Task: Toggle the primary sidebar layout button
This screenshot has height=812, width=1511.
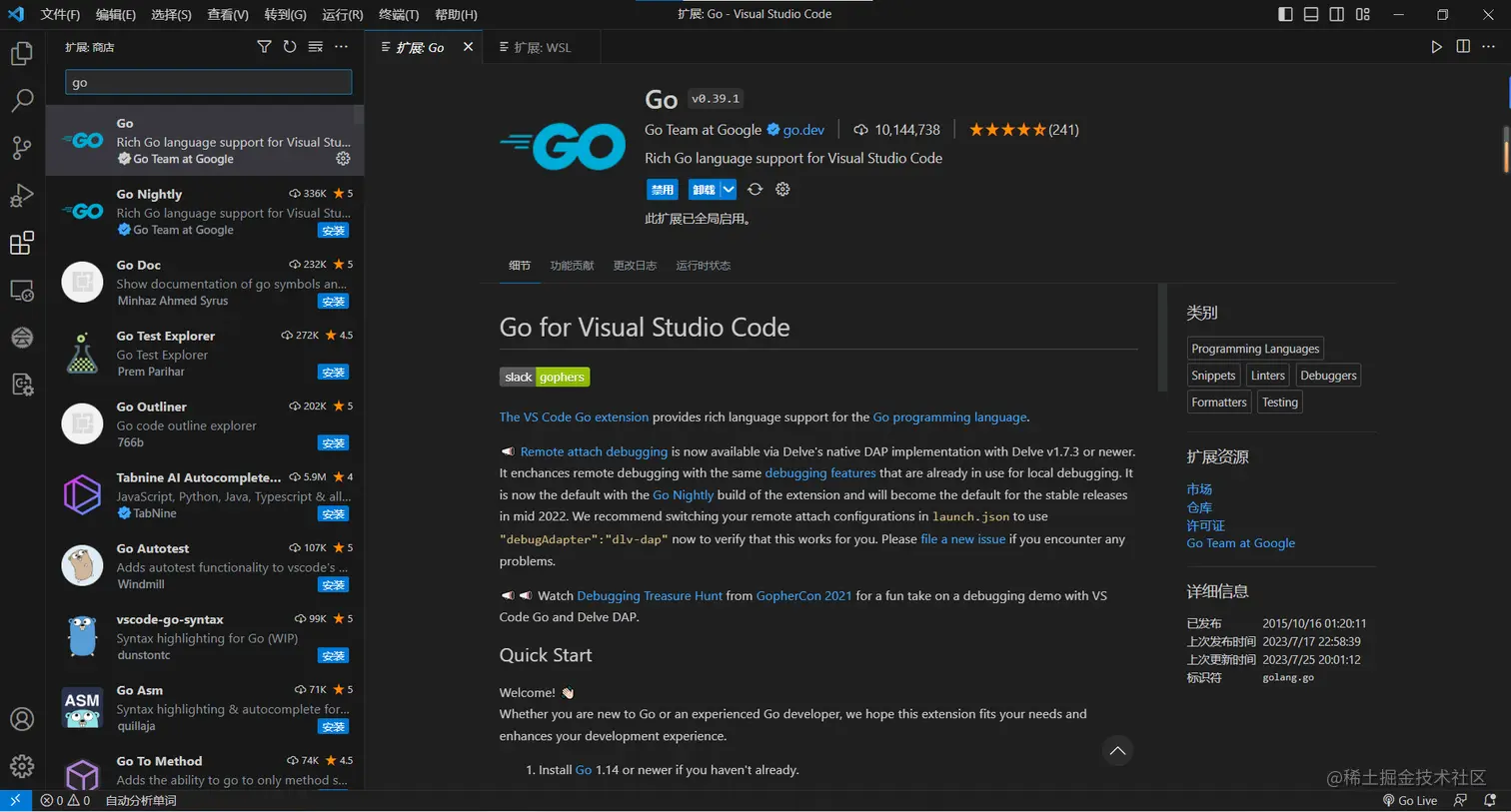Action: pyautogui.click(x=1285, y=14)
